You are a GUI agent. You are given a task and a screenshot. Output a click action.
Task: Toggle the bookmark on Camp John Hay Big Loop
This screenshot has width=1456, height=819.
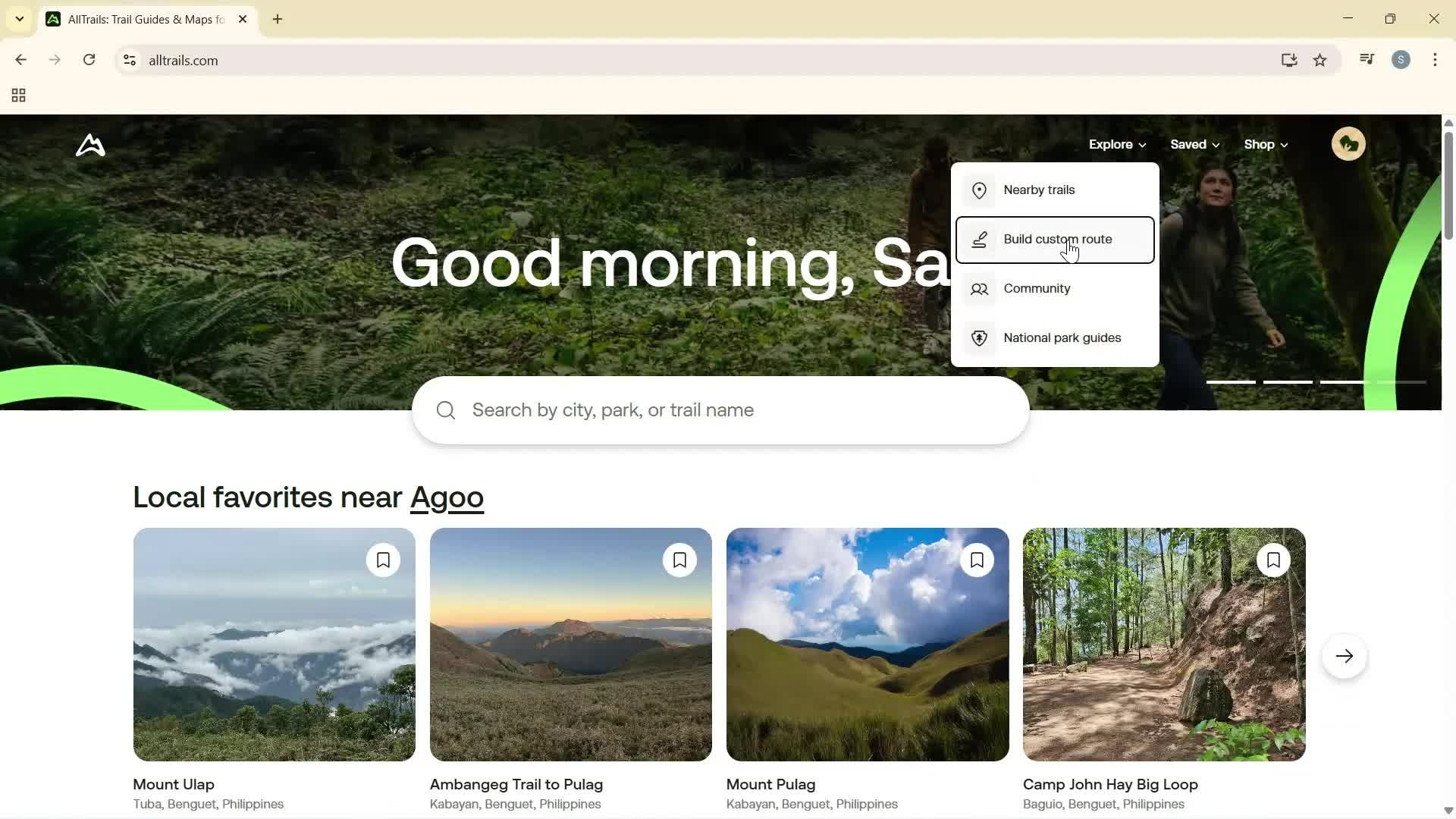pos(1274,560)
